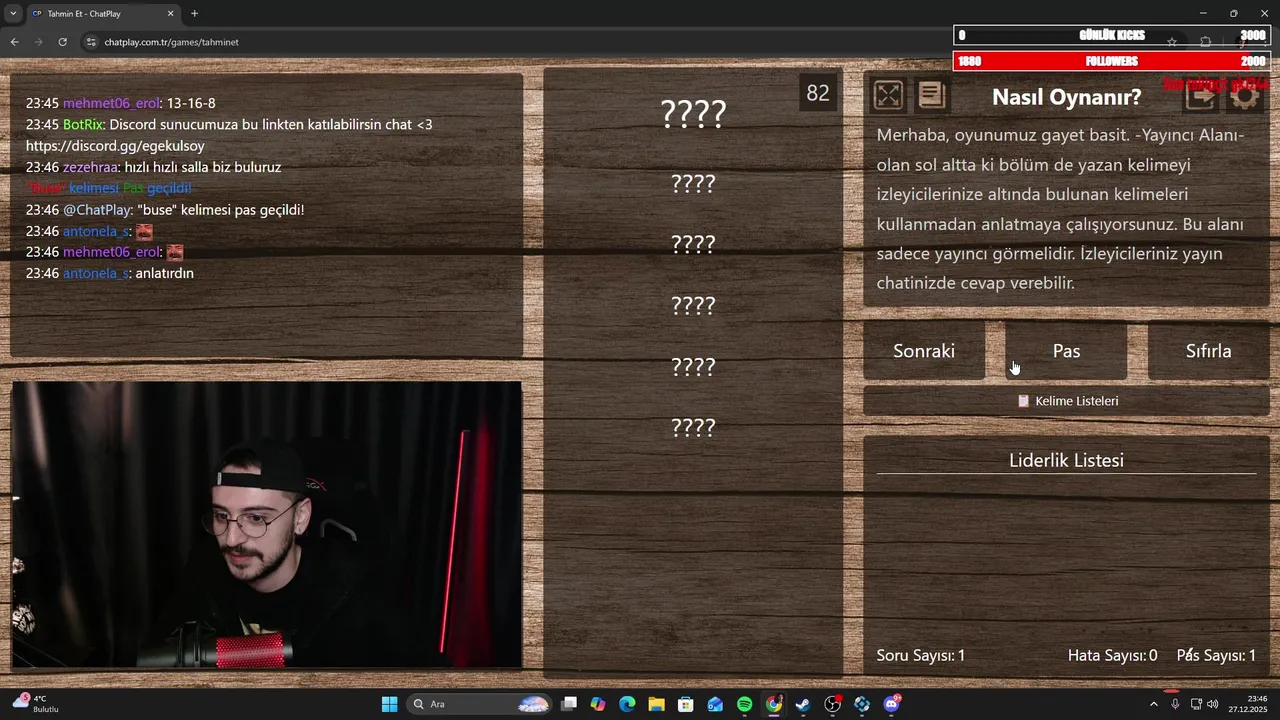Open a new browser tab
Image resolution: width=1280 pixels, height=720 pixels.
pyautogui.click(x=194, y=14)
